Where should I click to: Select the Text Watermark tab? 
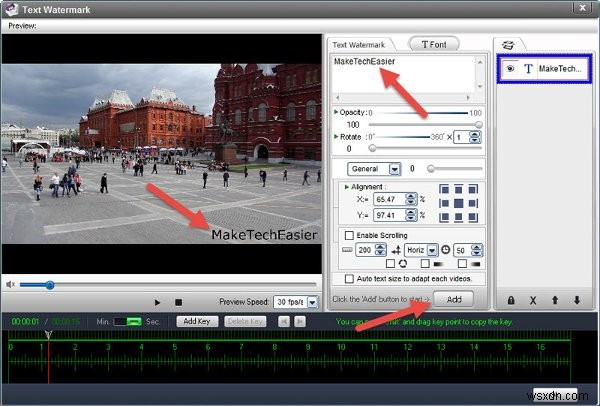pyautogui.click(x=359, y=45)
